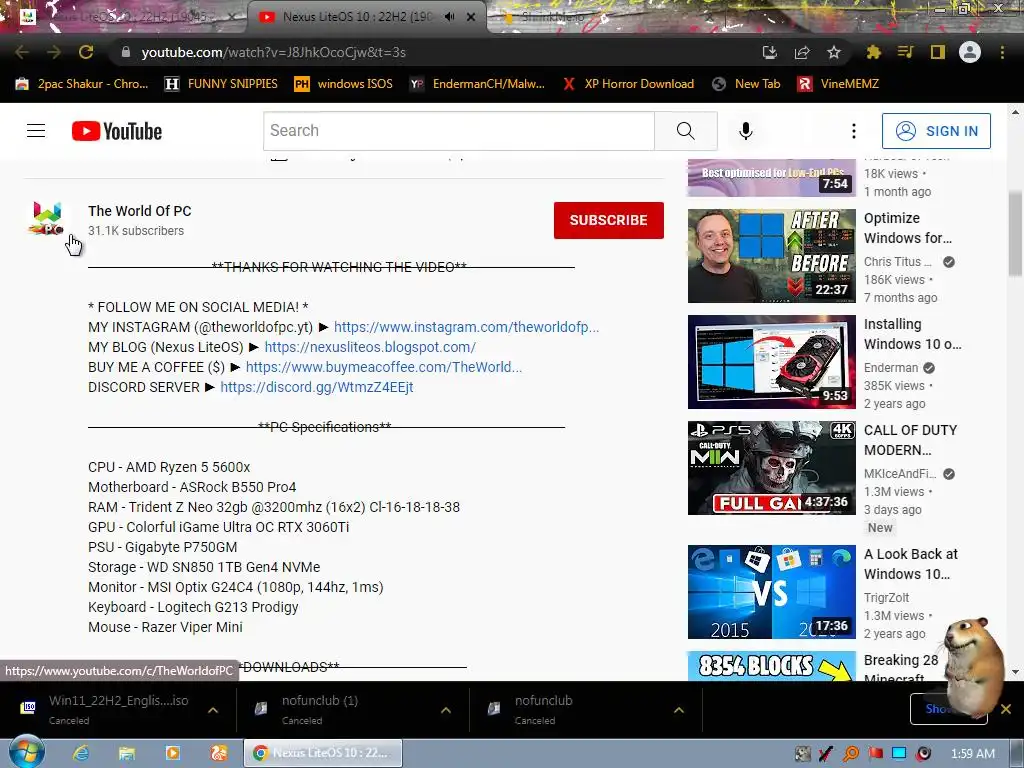Open low-end PCs video thumbnail 7:54
This screenshot has width=1024, height=768.
click(x=771, y=178)
